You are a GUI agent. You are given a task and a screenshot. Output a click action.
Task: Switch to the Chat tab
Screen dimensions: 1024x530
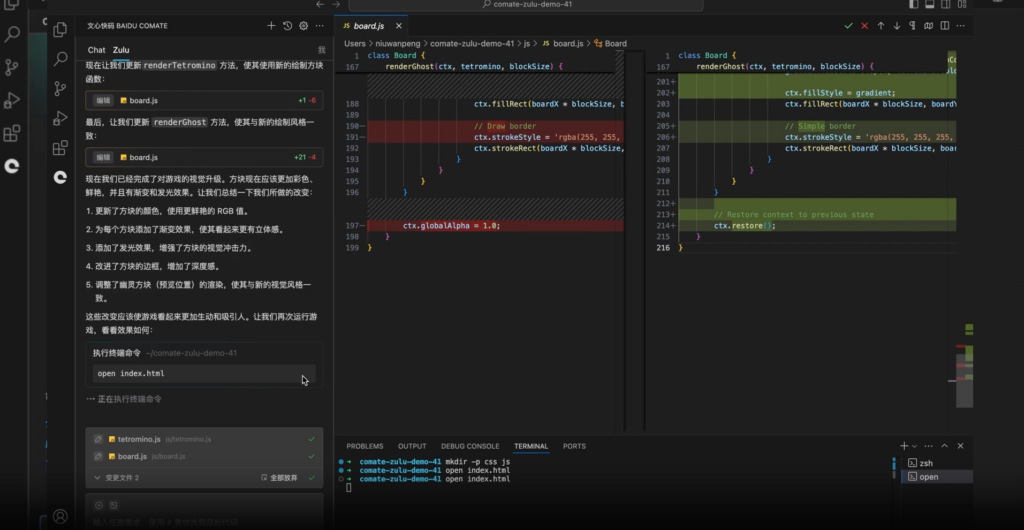click(x=97, y=50)
